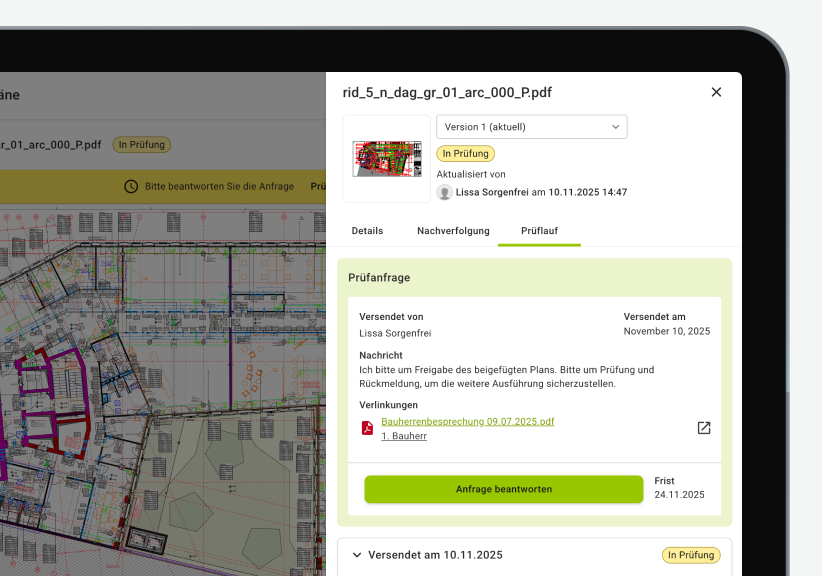The height and width of the screenshot is (576, 822).
Task: Click Lissa Sorgenfrei's avatar icon
Action: 445,192
